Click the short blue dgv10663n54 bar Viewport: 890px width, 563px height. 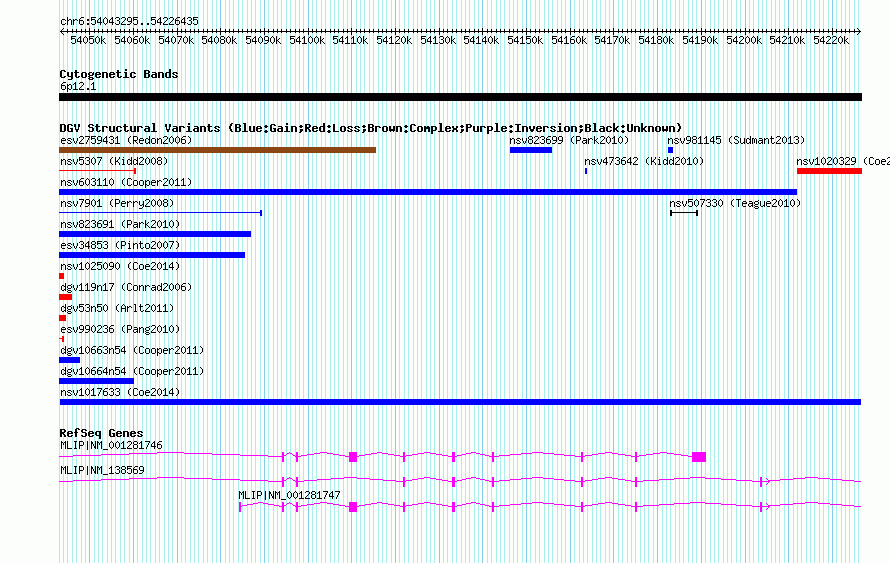(69, 360)
